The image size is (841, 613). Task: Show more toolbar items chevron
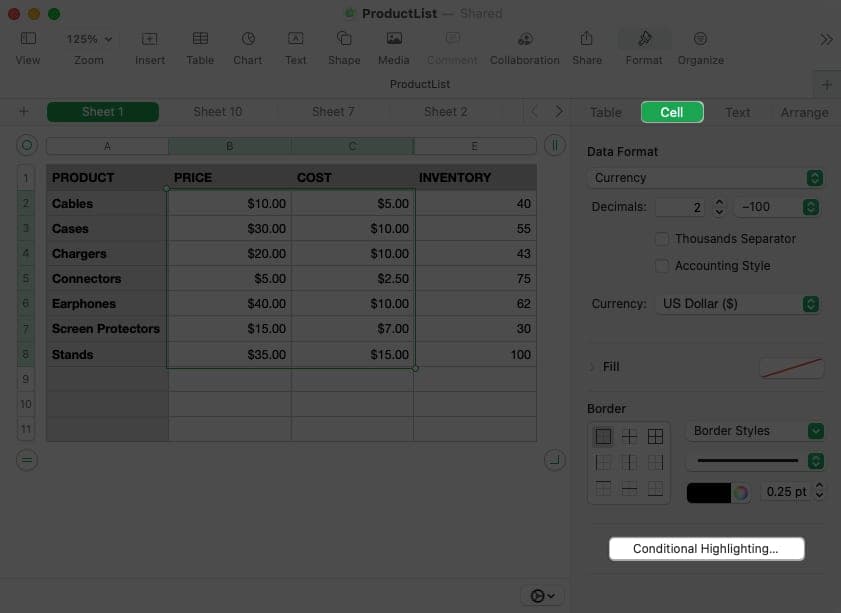826,39
